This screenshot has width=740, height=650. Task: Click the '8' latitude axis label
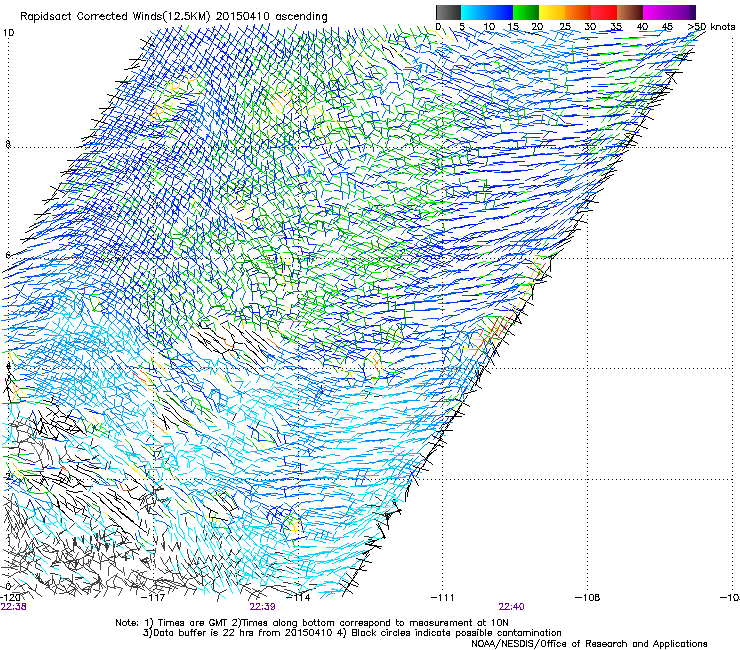tap(8, 144)
